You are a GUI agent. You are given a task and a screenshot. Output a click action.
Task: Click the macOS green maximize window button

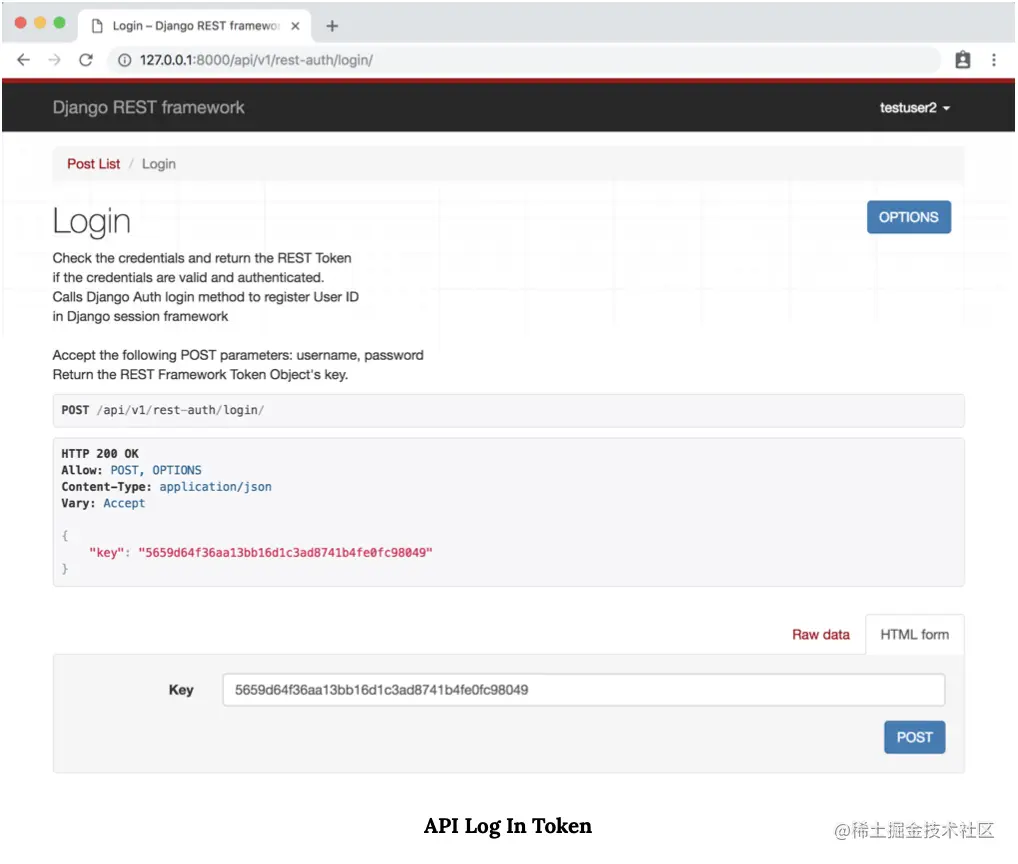tap(59, 23)
